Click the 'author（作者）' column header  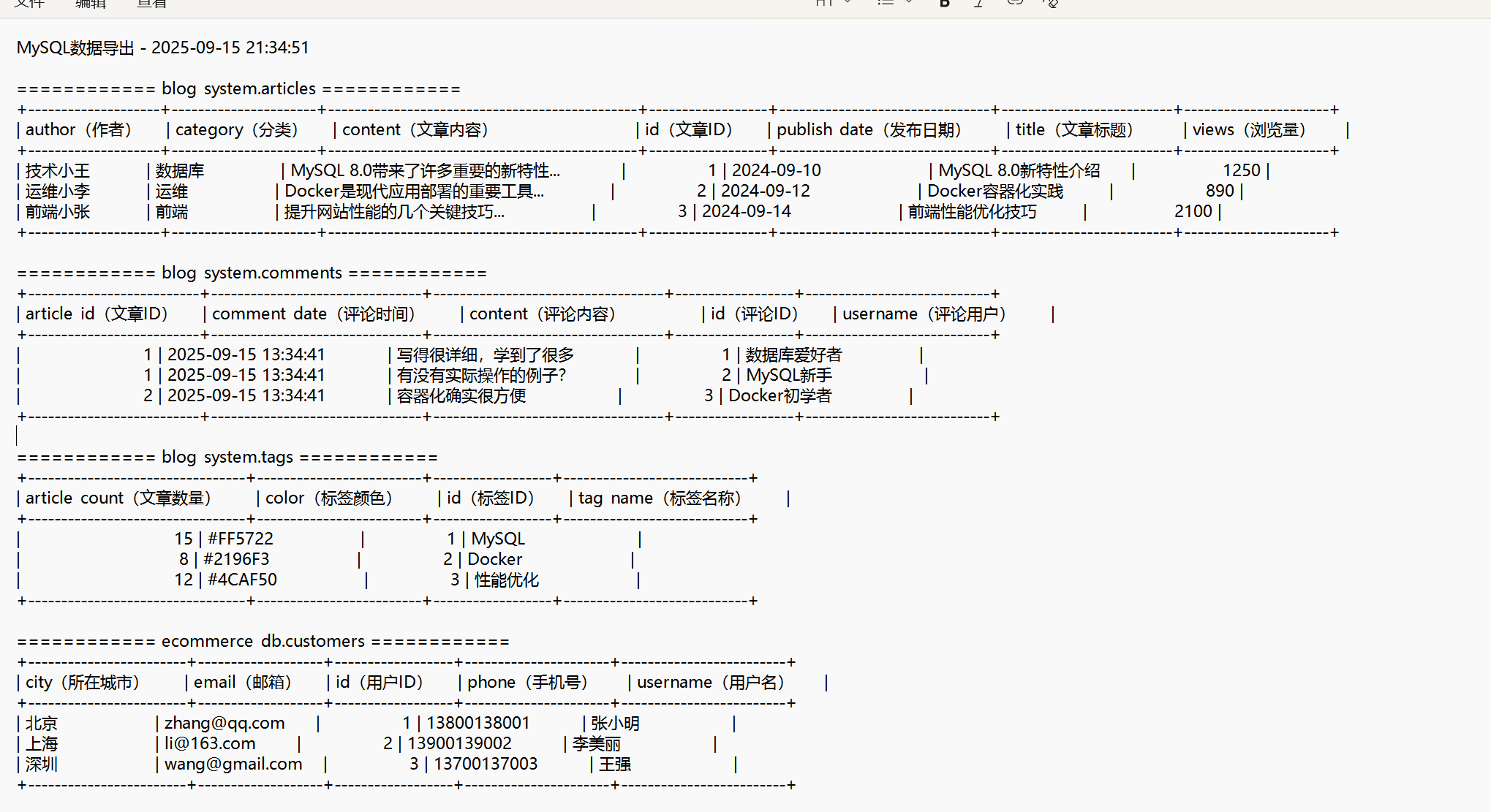click(x=79, y=129)
